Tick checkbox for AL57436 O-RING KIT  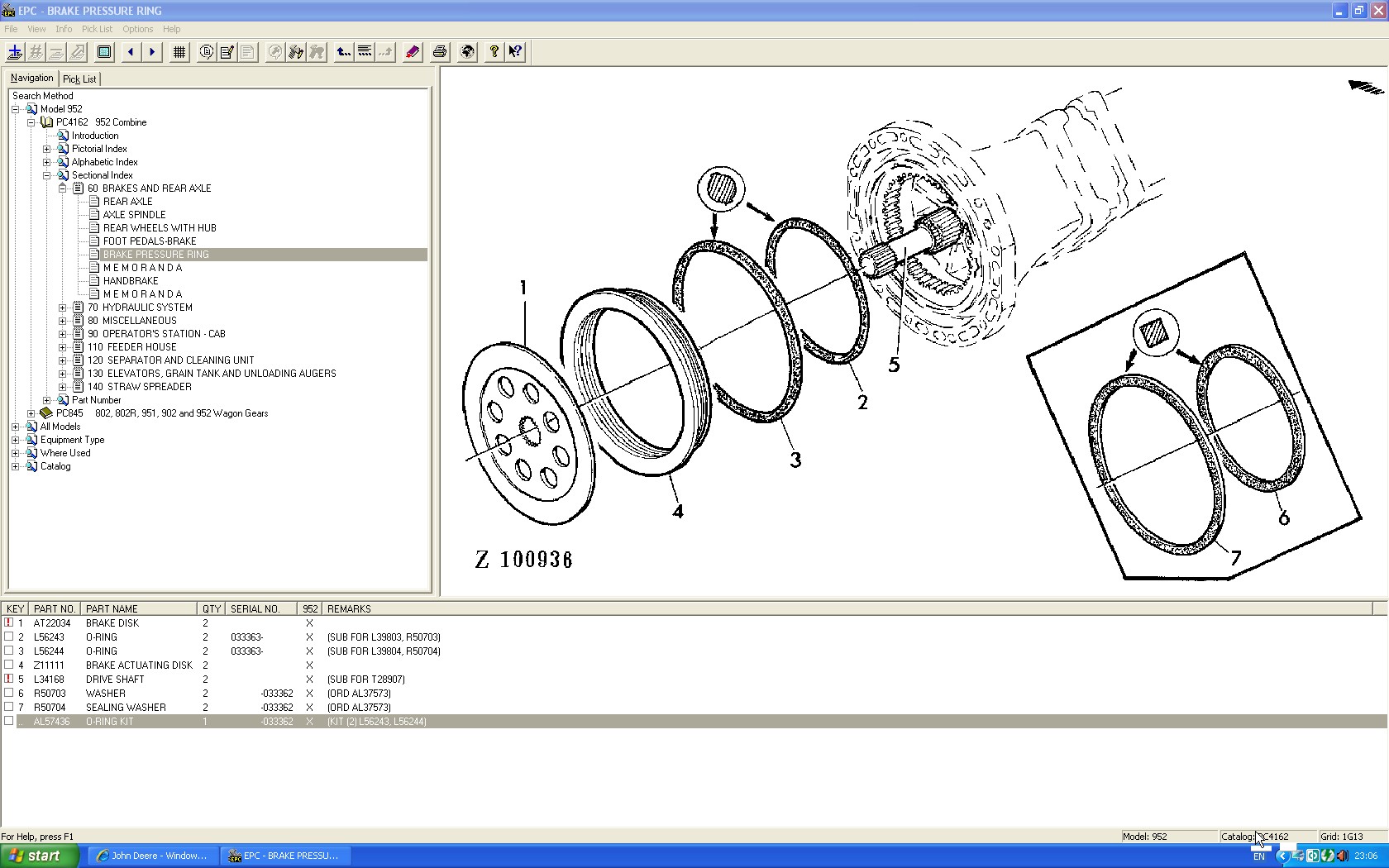pos(9,721)
